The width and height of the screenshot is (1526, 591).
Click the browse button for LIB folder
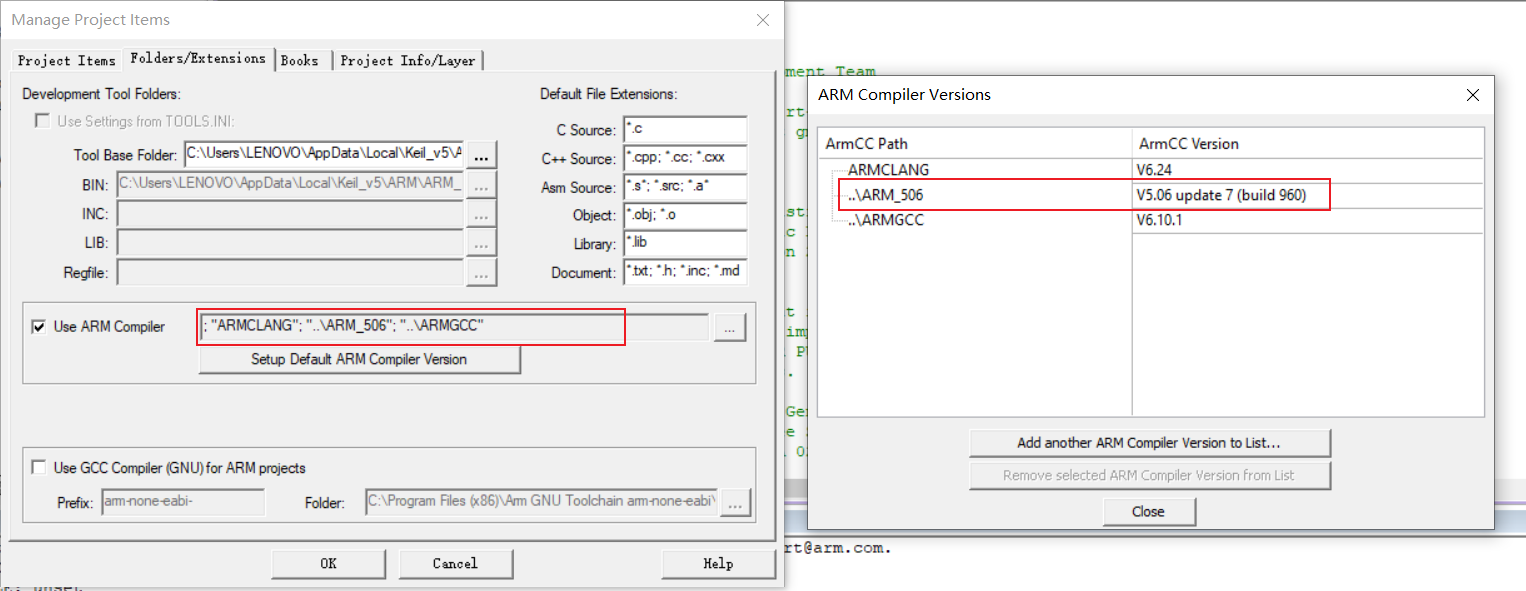pos(482,242)
